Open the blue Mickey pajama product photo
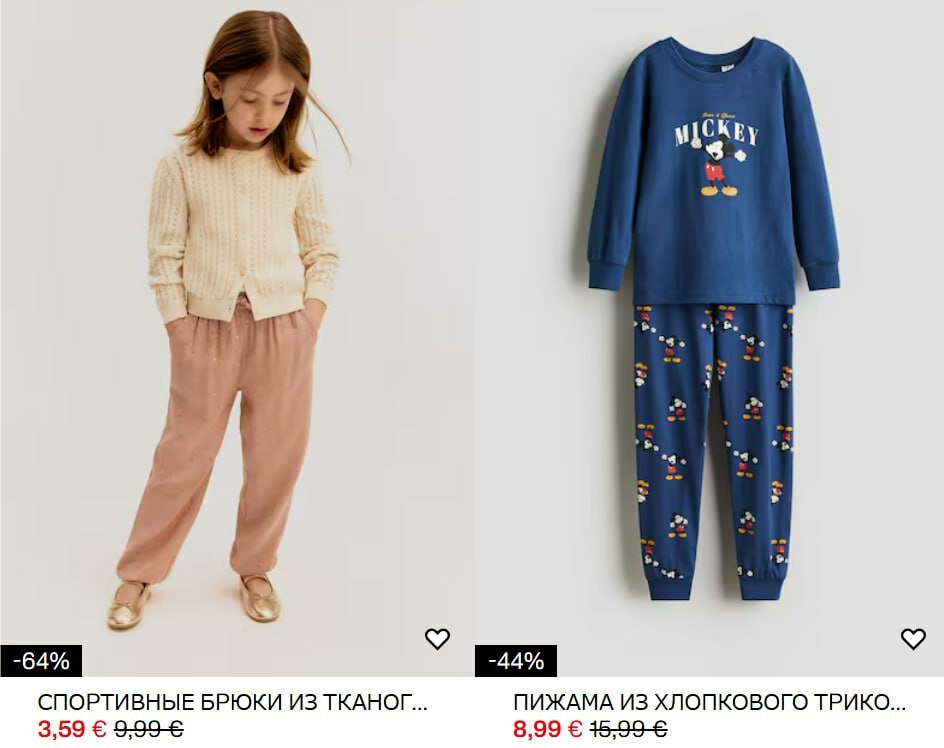Image resolution: width=944 pixels, height=748 pixels. [709, 338]
